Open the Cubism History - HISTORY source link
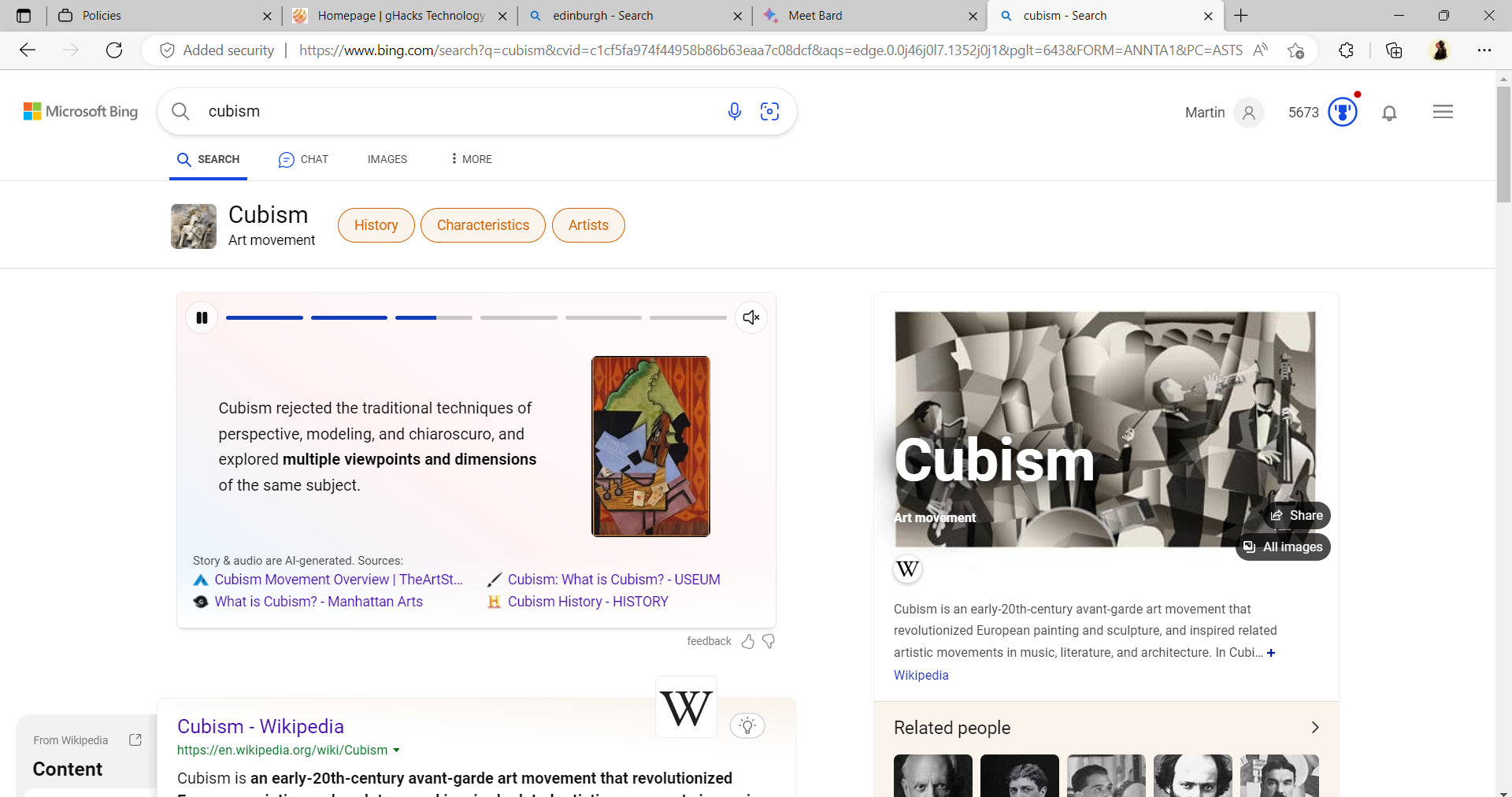The width and height of the screenshot is (1512, 797). tap(587, 601)
